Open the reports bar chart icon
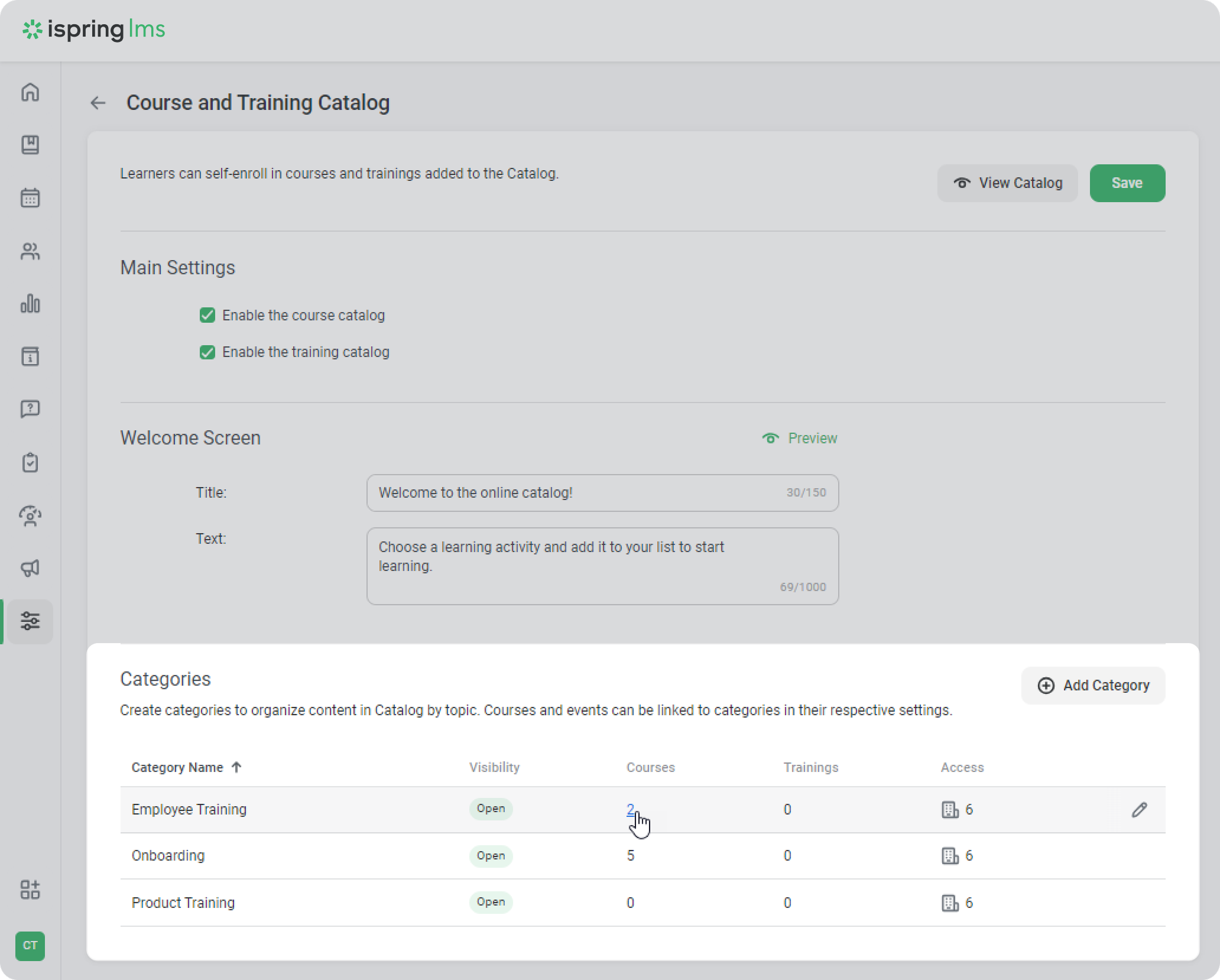1220x980 pixels. point(30,304)
